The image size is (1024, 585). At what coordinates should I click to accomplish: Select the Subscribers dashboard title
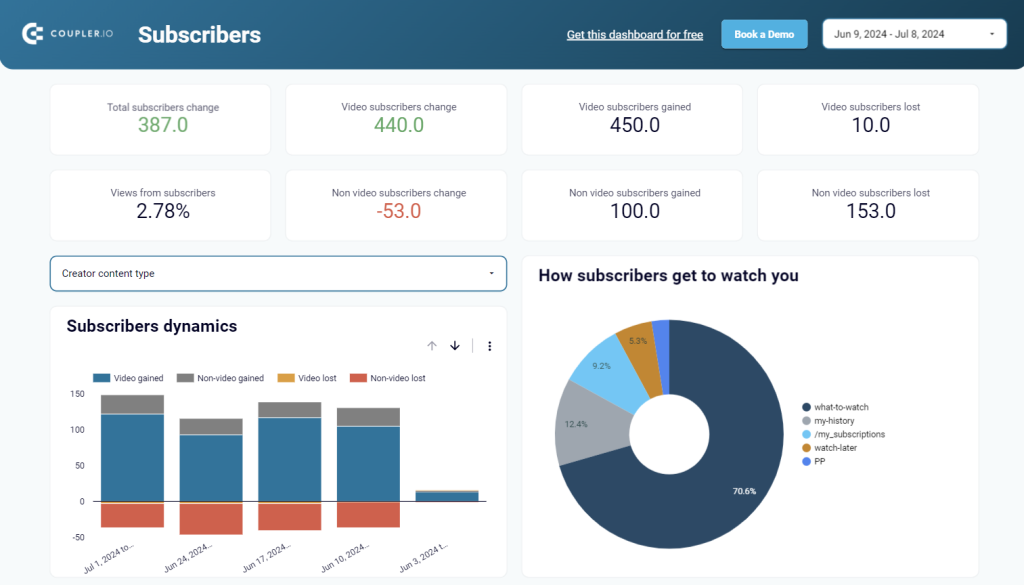(199, 33)
